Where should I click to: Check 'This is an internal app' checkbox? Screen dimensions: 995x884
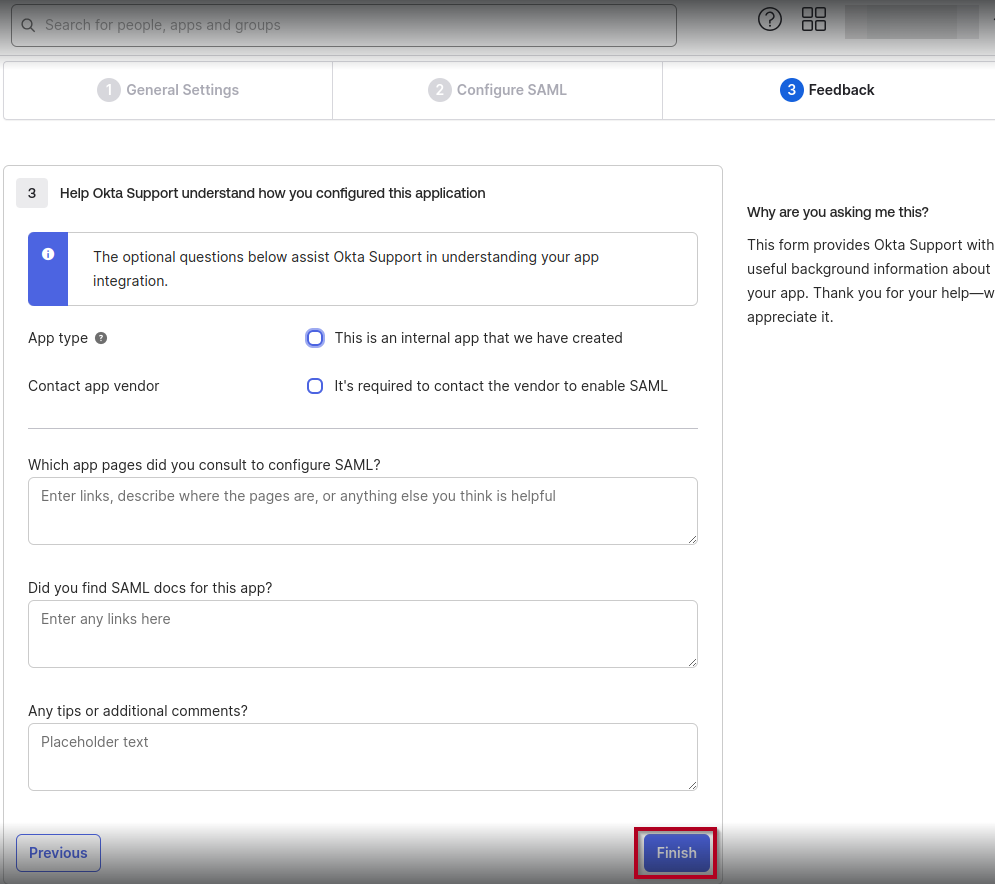click(315, 338)
